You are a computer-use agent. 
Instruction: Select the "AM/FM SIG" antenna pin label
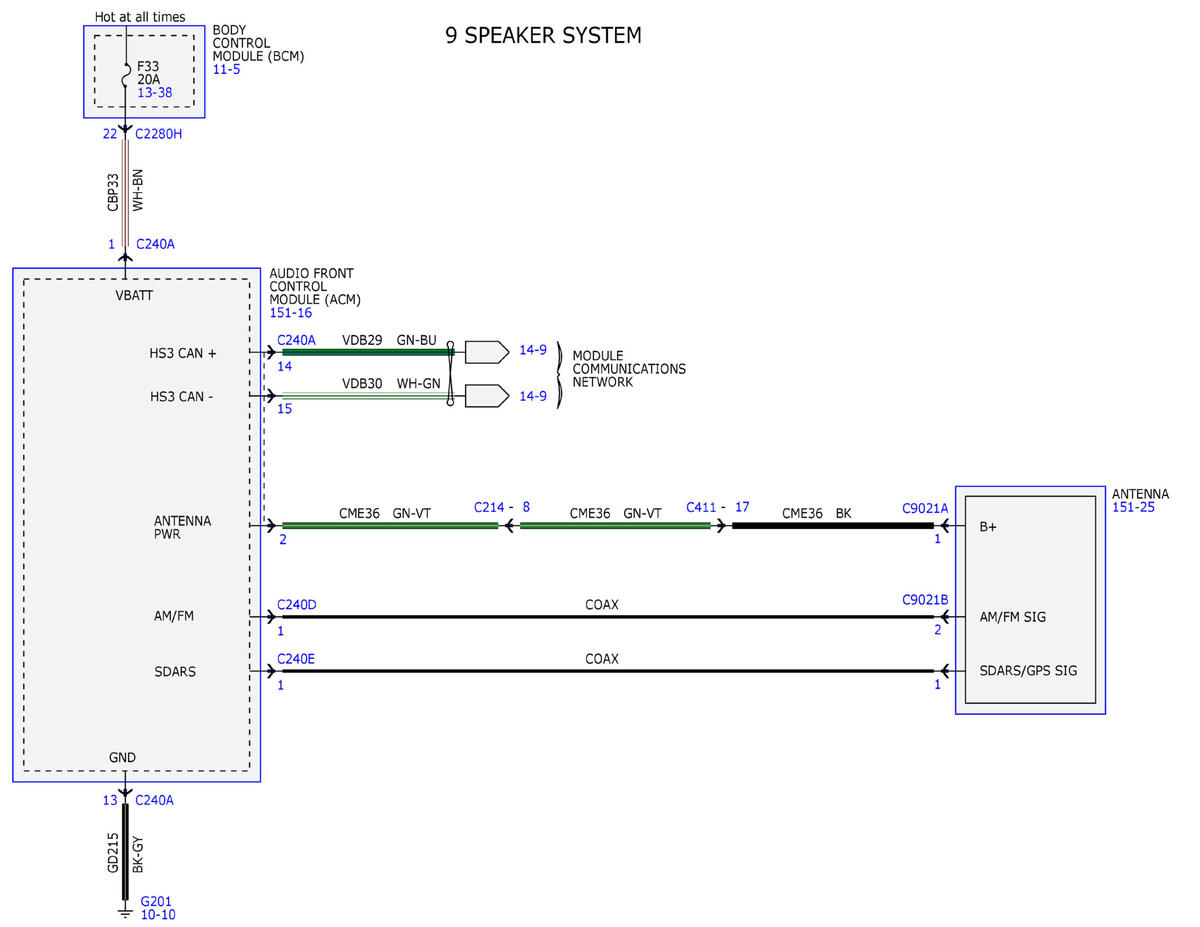pos(1013,617)
